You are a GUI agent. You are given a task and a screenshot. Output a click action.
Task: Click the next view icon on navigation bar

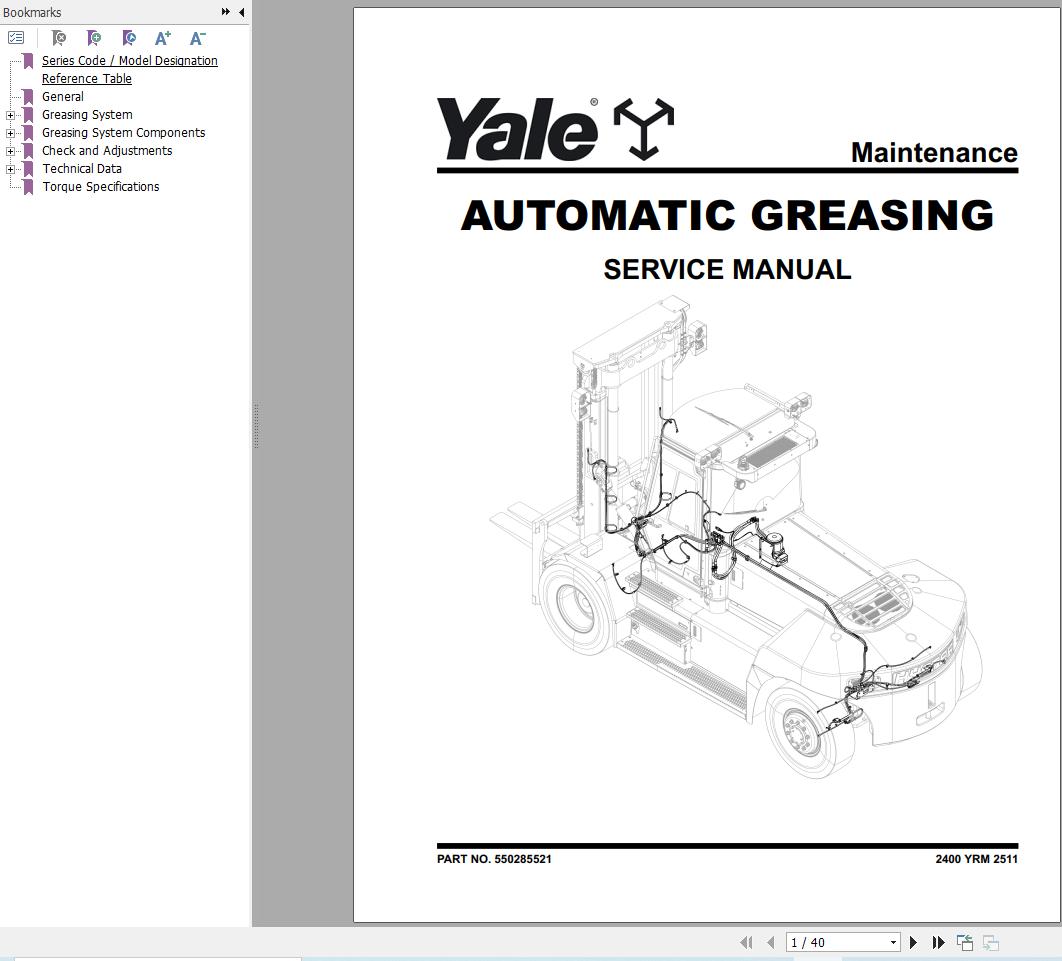point(990,941)
